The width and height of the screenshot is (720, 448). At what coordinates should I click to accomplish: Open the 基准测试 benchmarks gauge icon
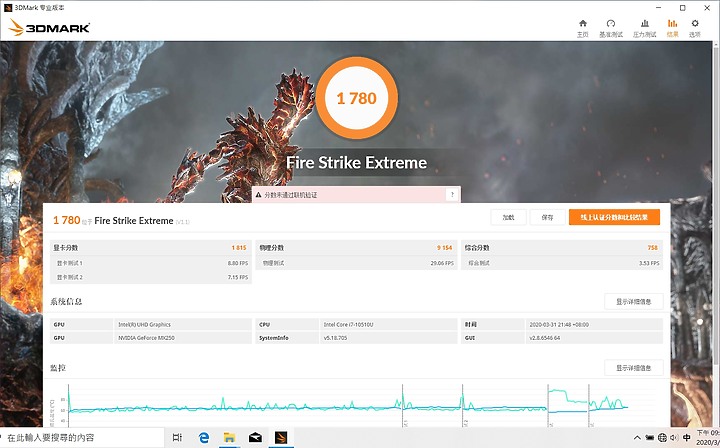click(x=611, y=28)
